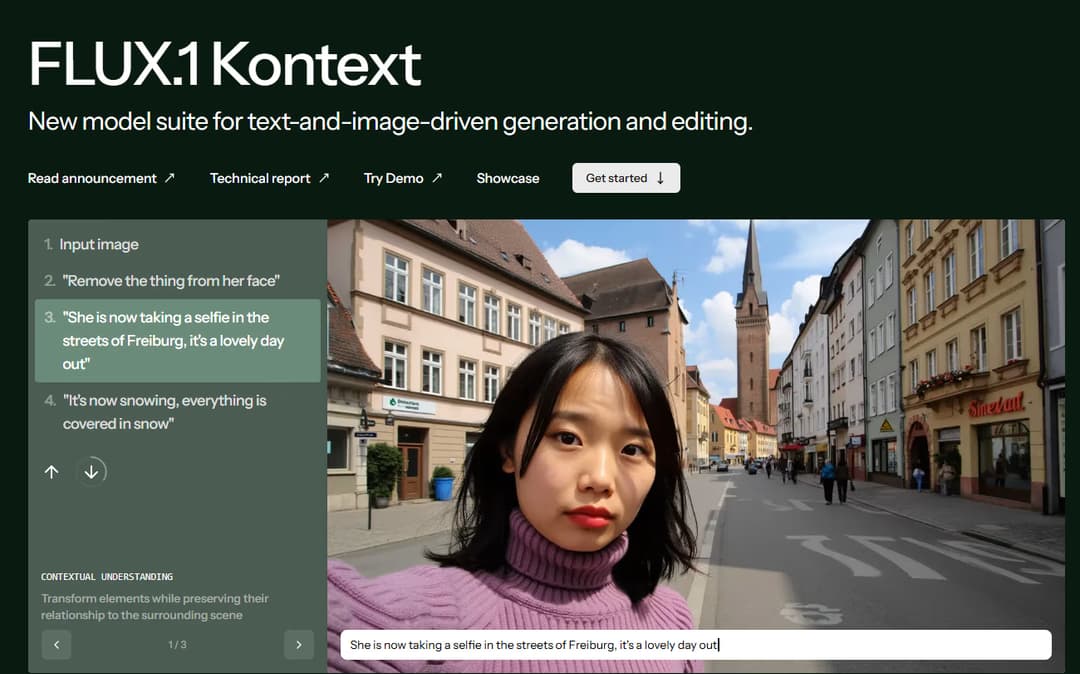This screenshot has width=1080, height=674.
Task: Select step 1 Input image
Action: (91, 244)
